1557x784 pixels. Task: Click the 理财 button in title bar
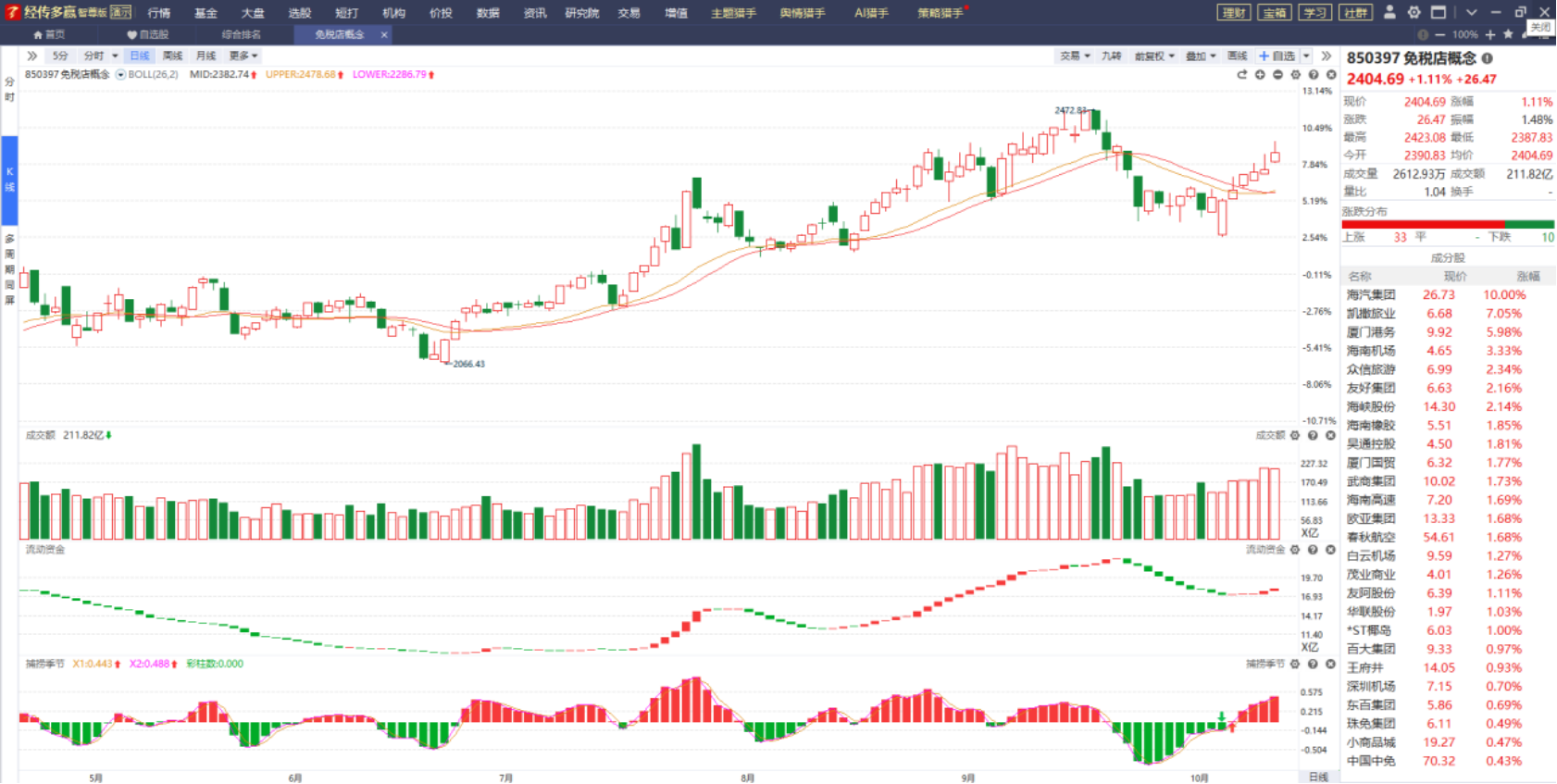[x=1234, y=13]
